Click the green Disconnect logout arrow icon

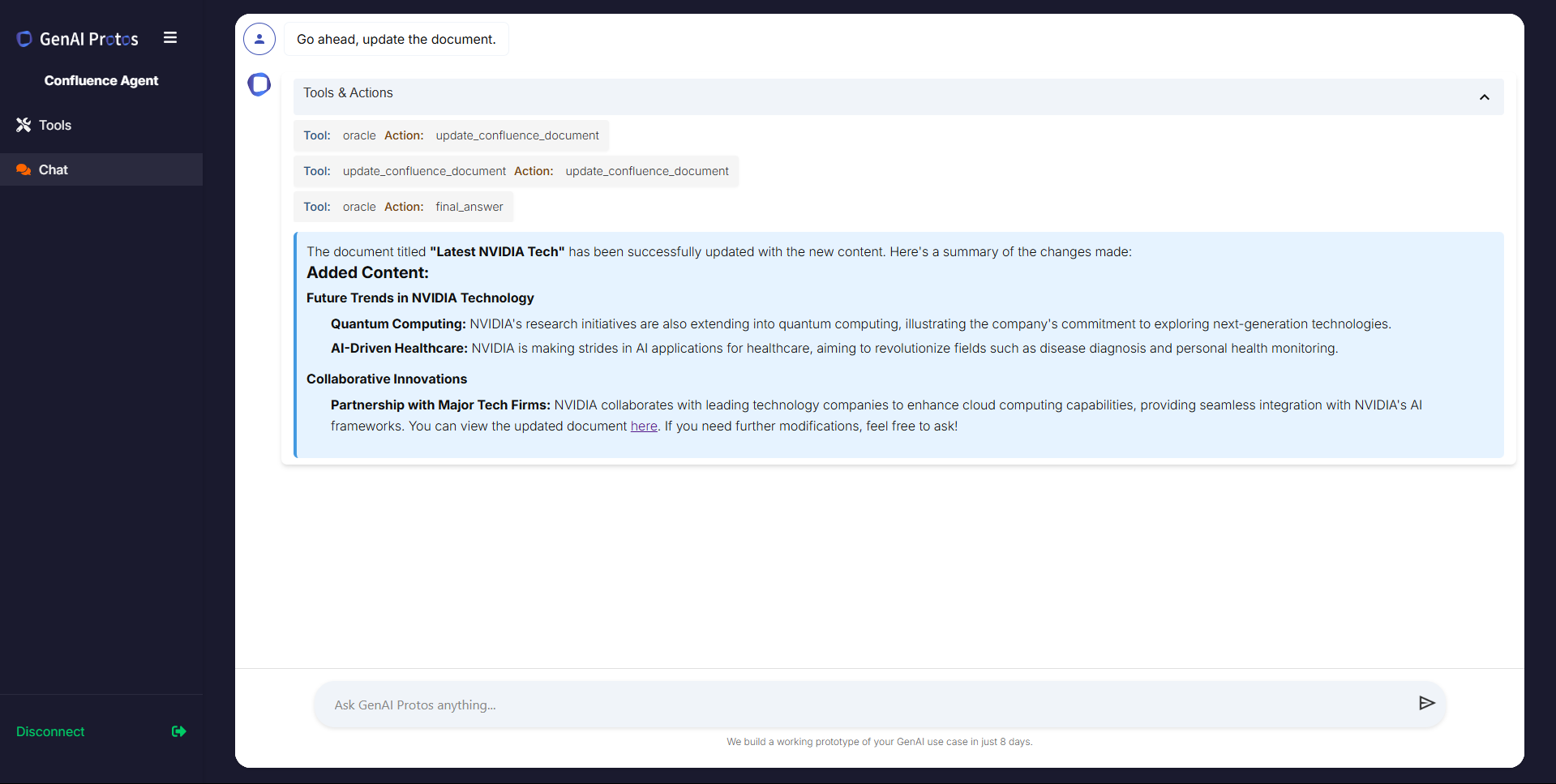179,731
